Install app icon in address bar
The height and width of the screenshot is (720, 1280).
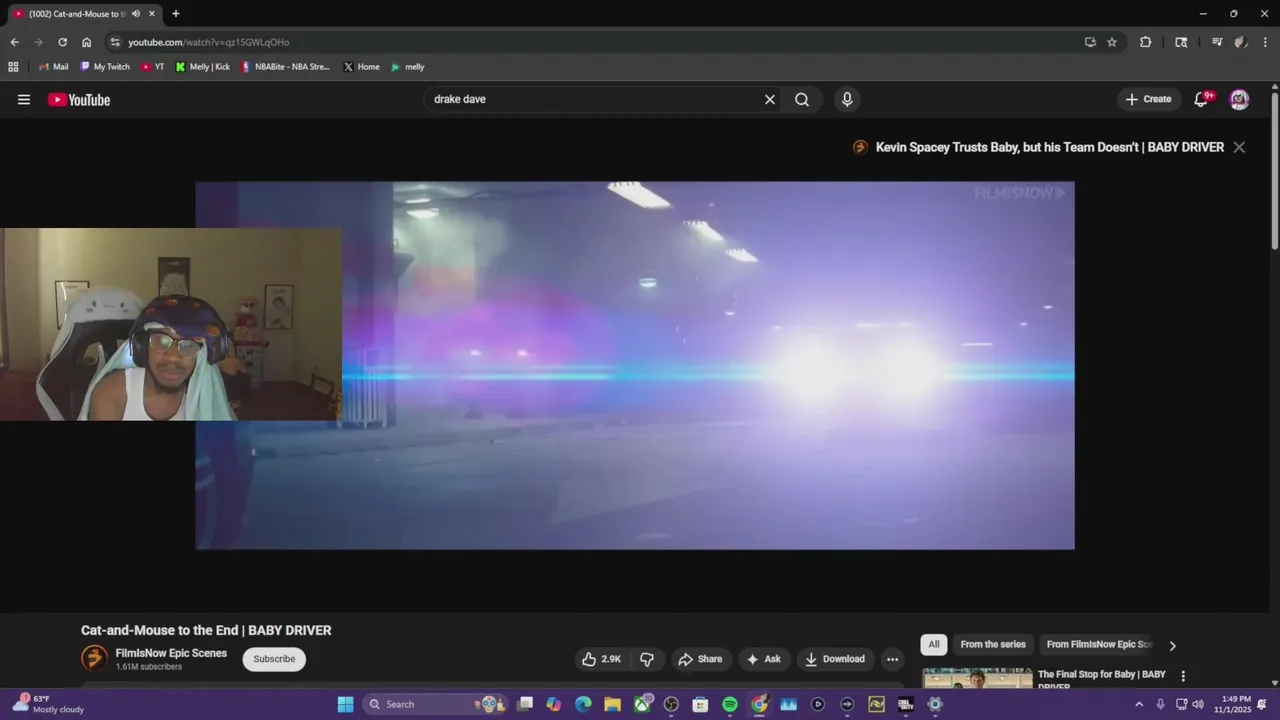point(1090,42)
